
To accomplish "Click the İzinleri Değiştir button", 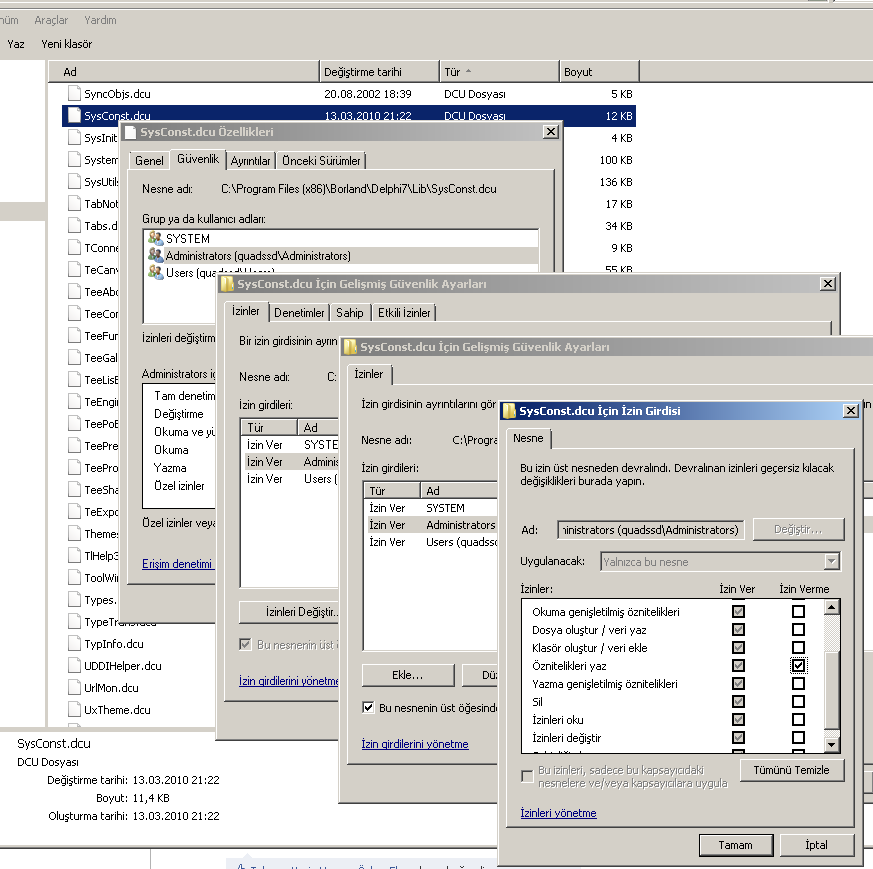I will pyautogui.click(x=290, y=612).
